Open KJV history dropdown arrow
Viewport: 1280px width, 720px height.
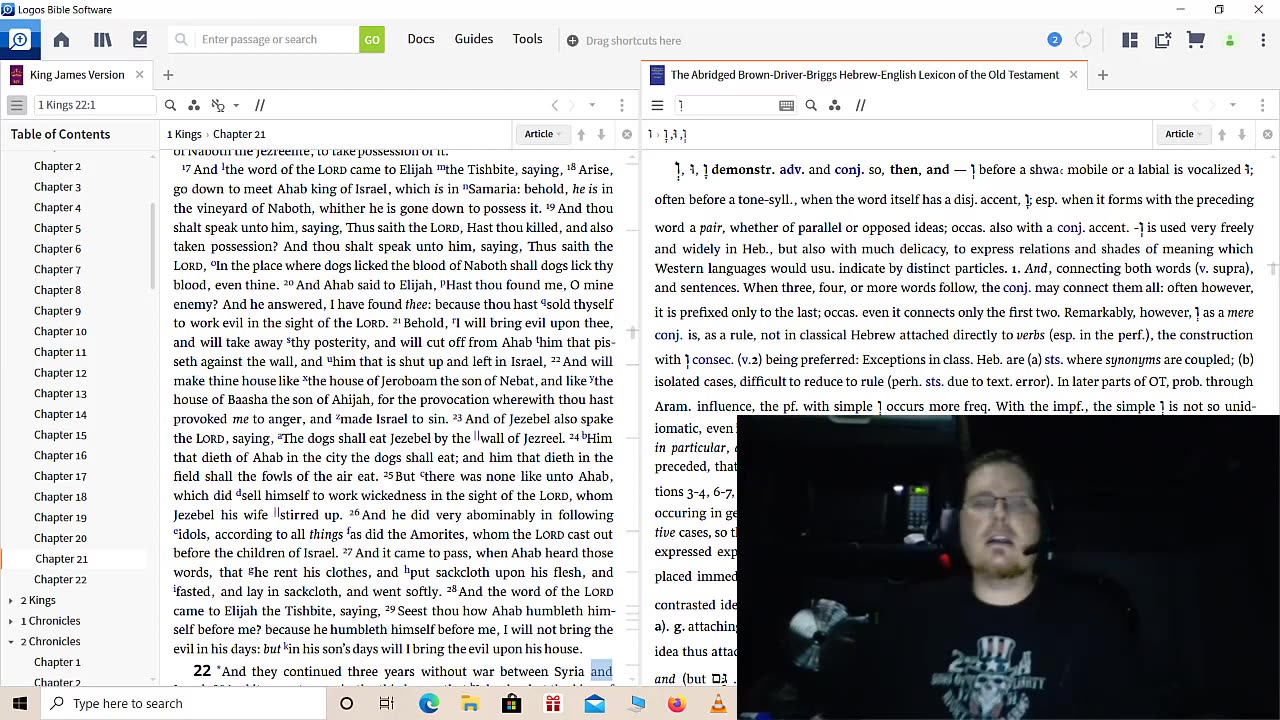[592, 105]
